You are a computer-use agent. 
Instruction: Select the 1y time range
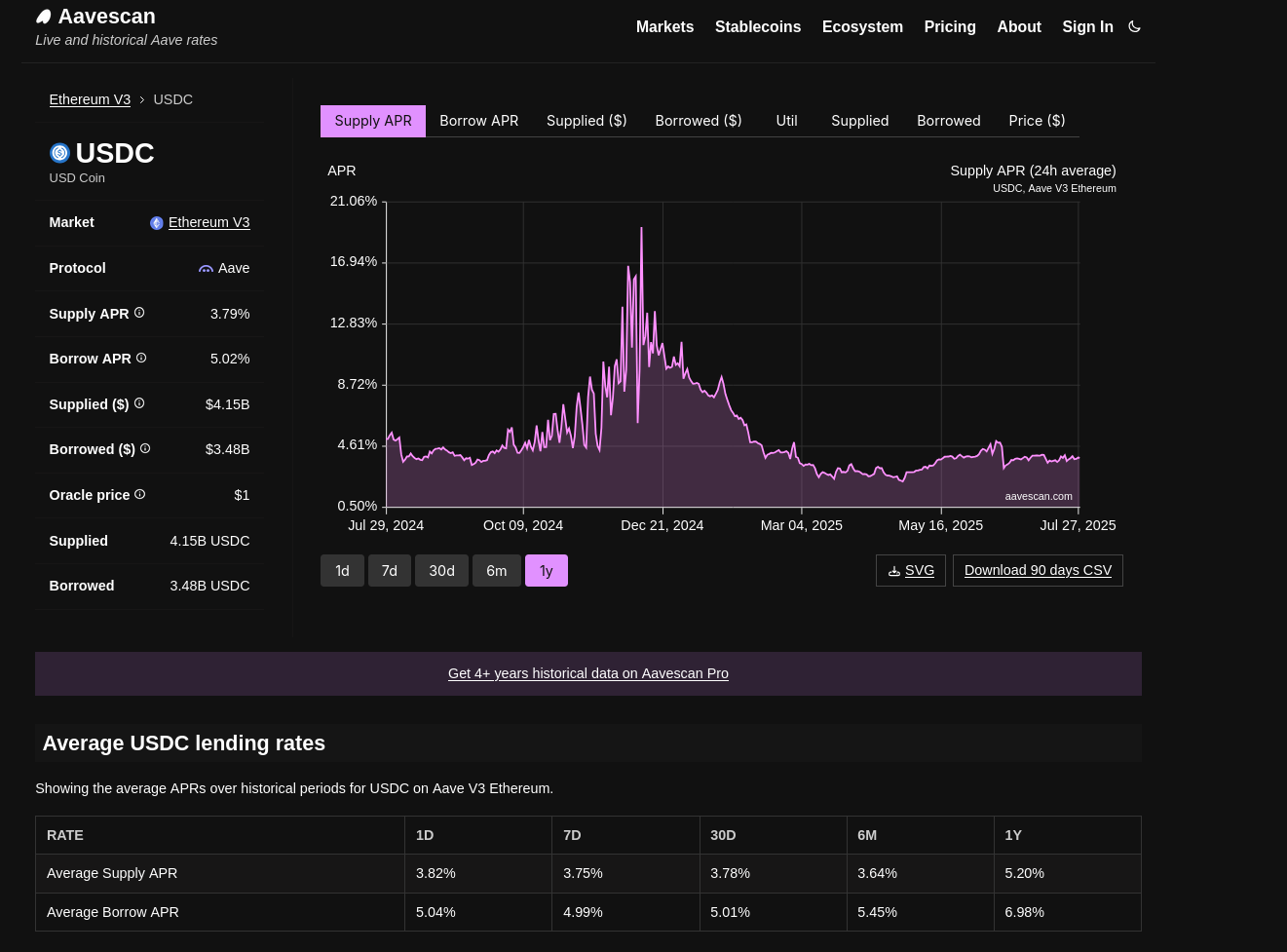point(547,571)
